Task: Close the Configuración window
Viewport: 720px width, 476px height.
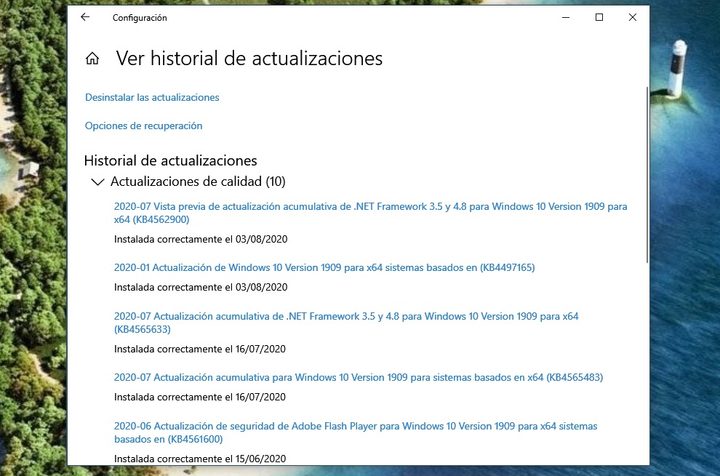Action: point(632,17)
